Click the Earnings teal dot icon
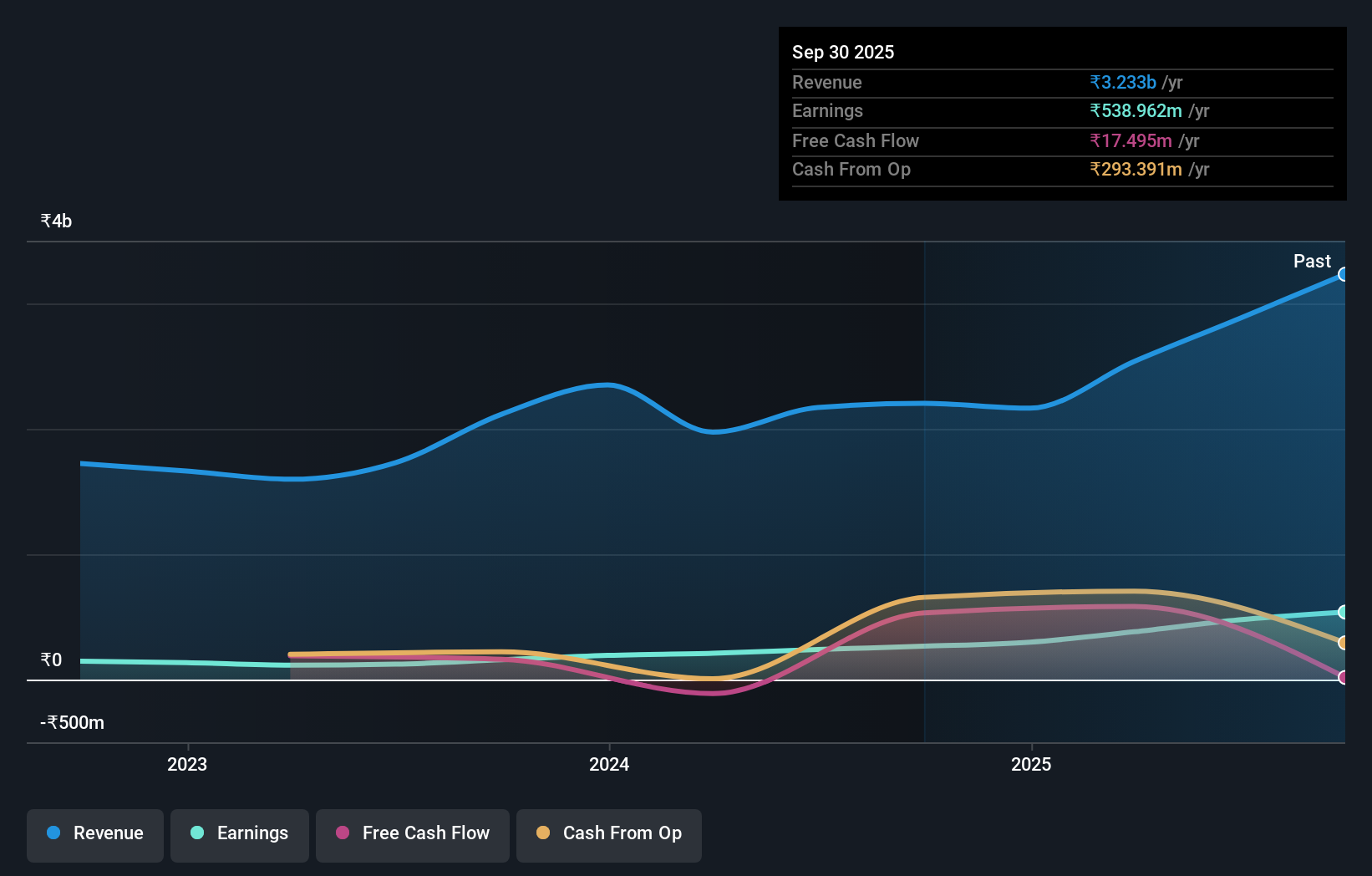Viewport: 1372px width, 876px height. [x=195, y=833]
